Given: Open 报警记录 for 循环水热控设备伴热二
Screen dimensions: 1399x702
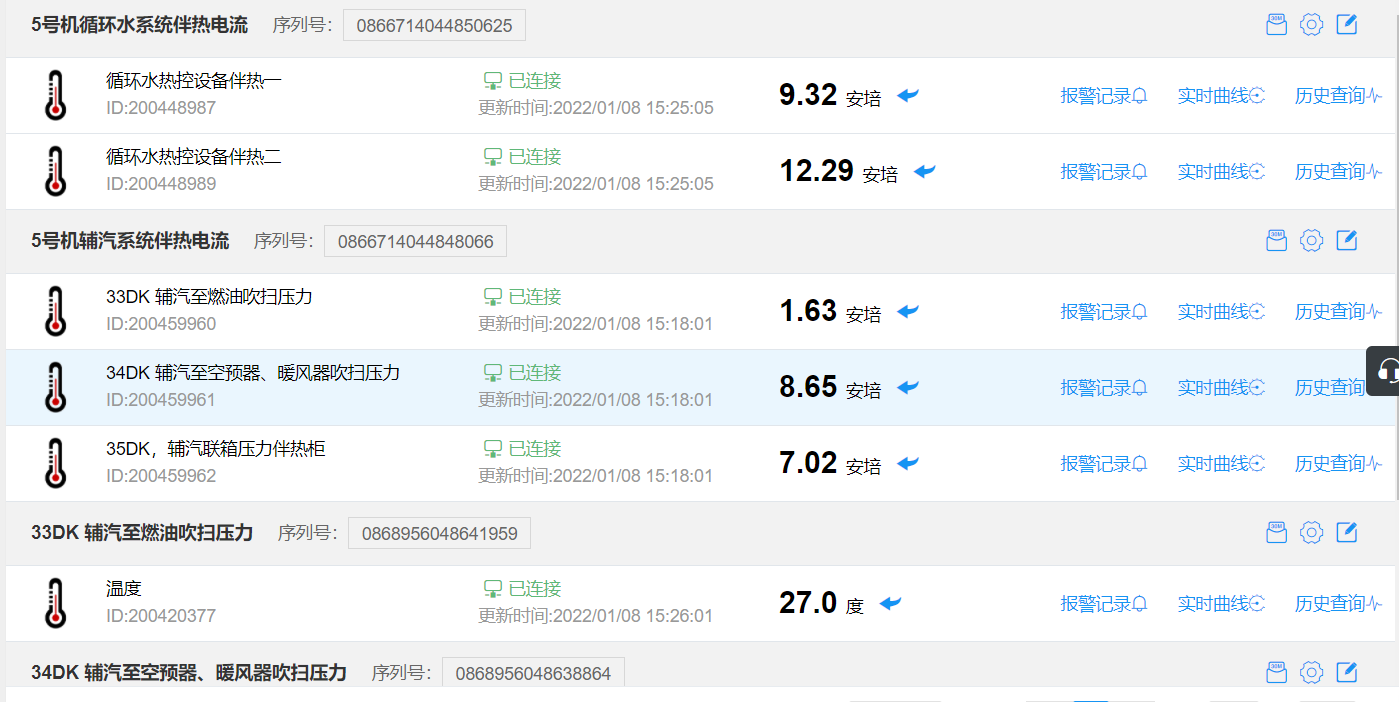Looking at the screenshot, I should point(1104,172).
